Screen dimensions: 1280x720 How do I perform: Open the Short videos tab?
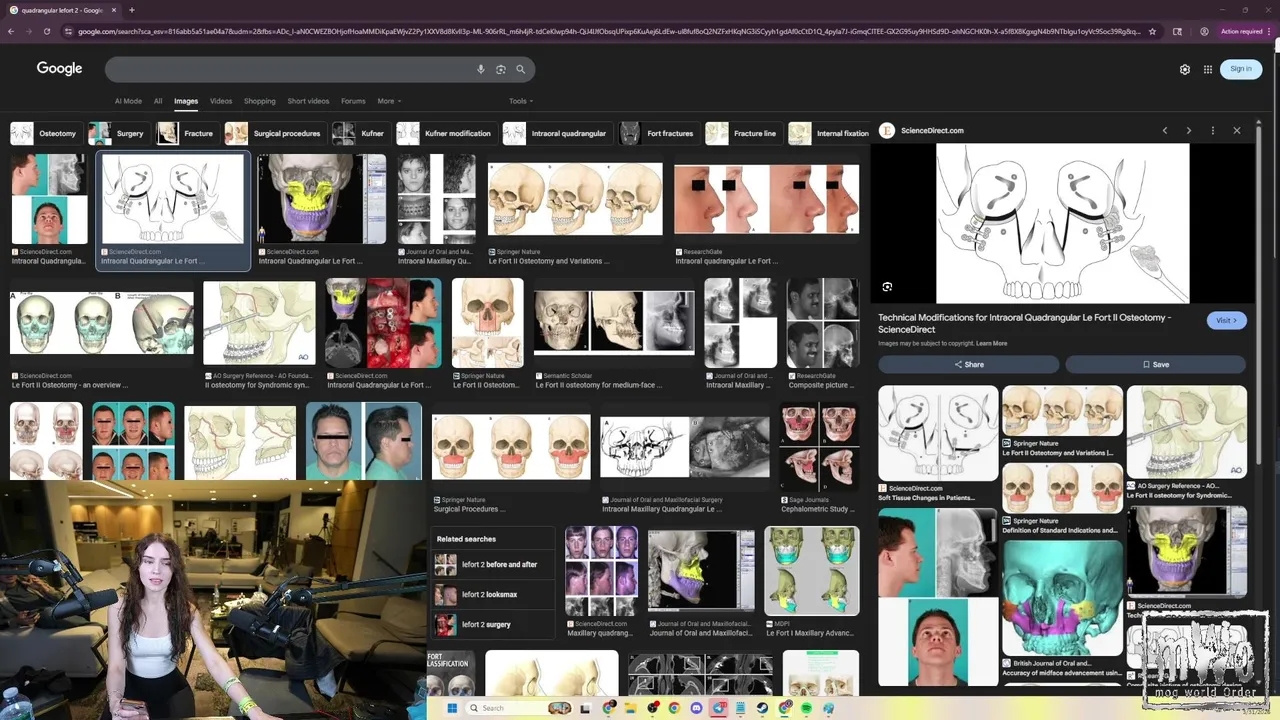point(308,101)
